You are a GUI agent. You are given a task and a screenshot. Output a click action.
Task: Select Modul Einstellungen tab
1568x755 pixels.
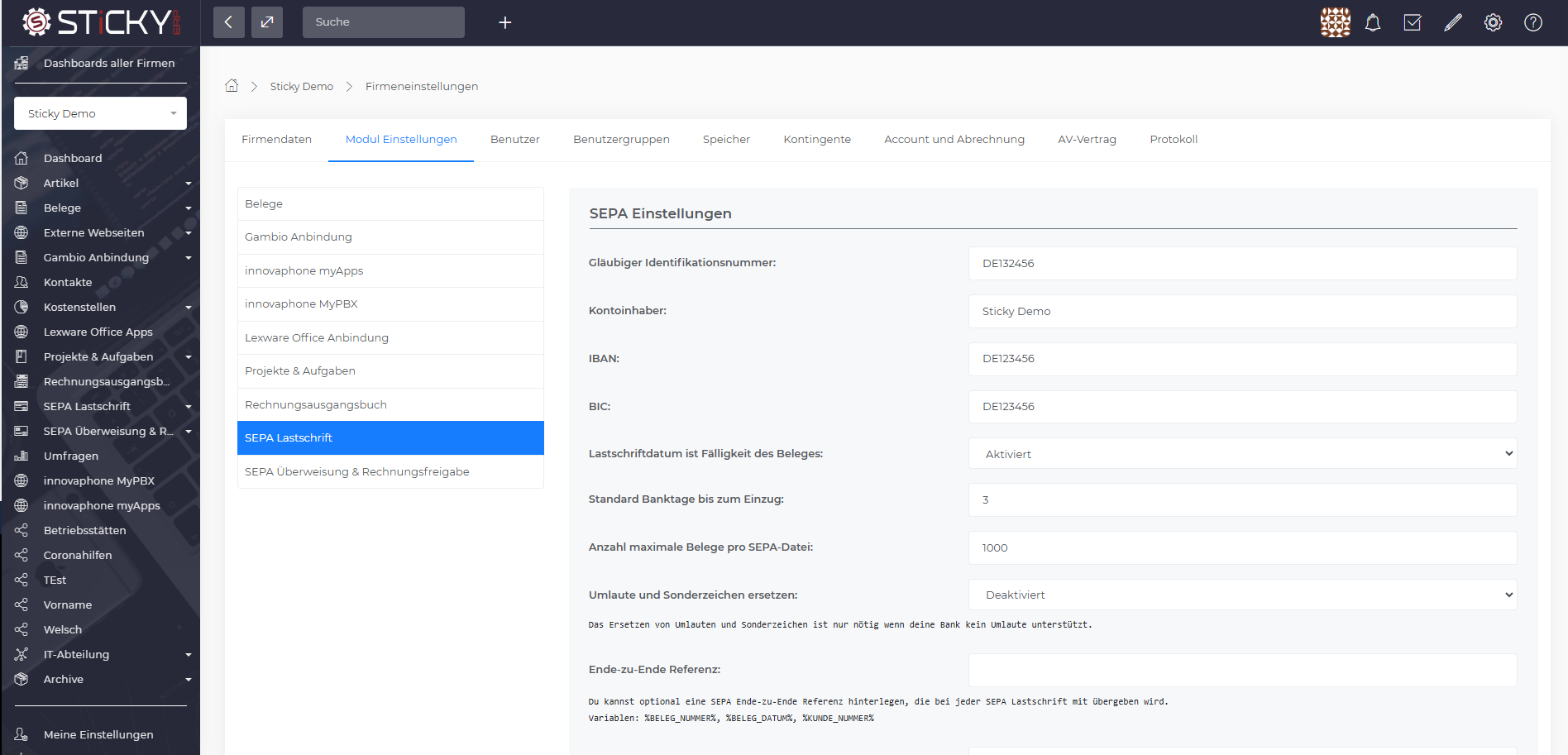click(401, 139)
